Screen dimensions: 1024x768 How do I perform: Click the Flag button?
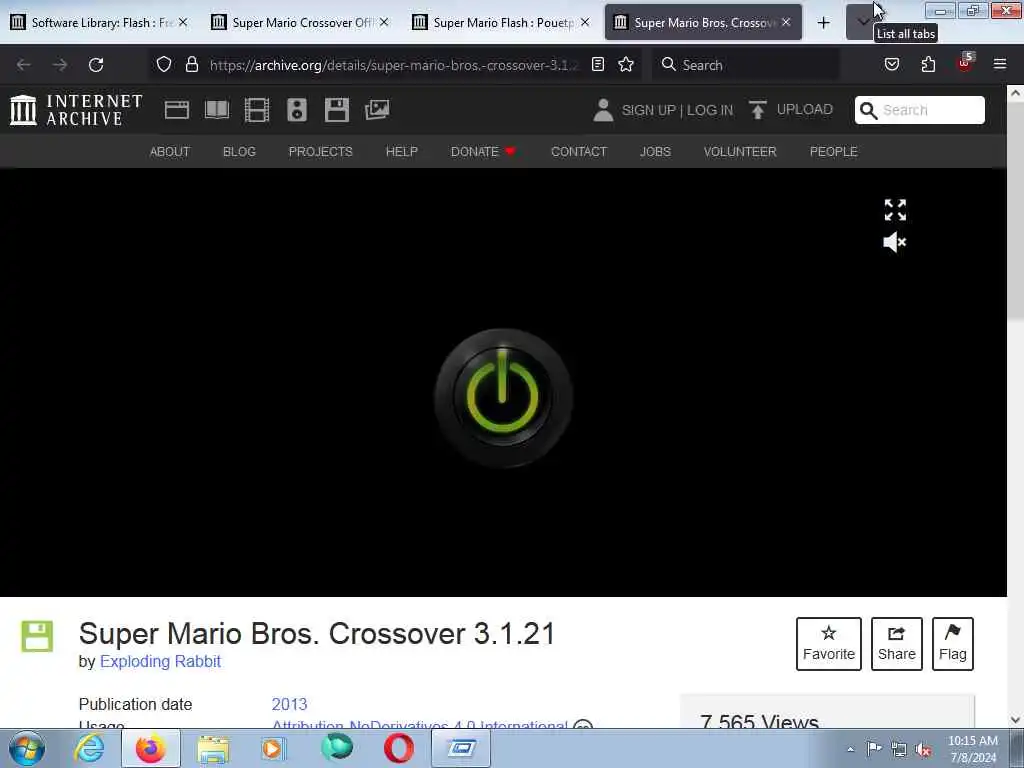(953, 644)
